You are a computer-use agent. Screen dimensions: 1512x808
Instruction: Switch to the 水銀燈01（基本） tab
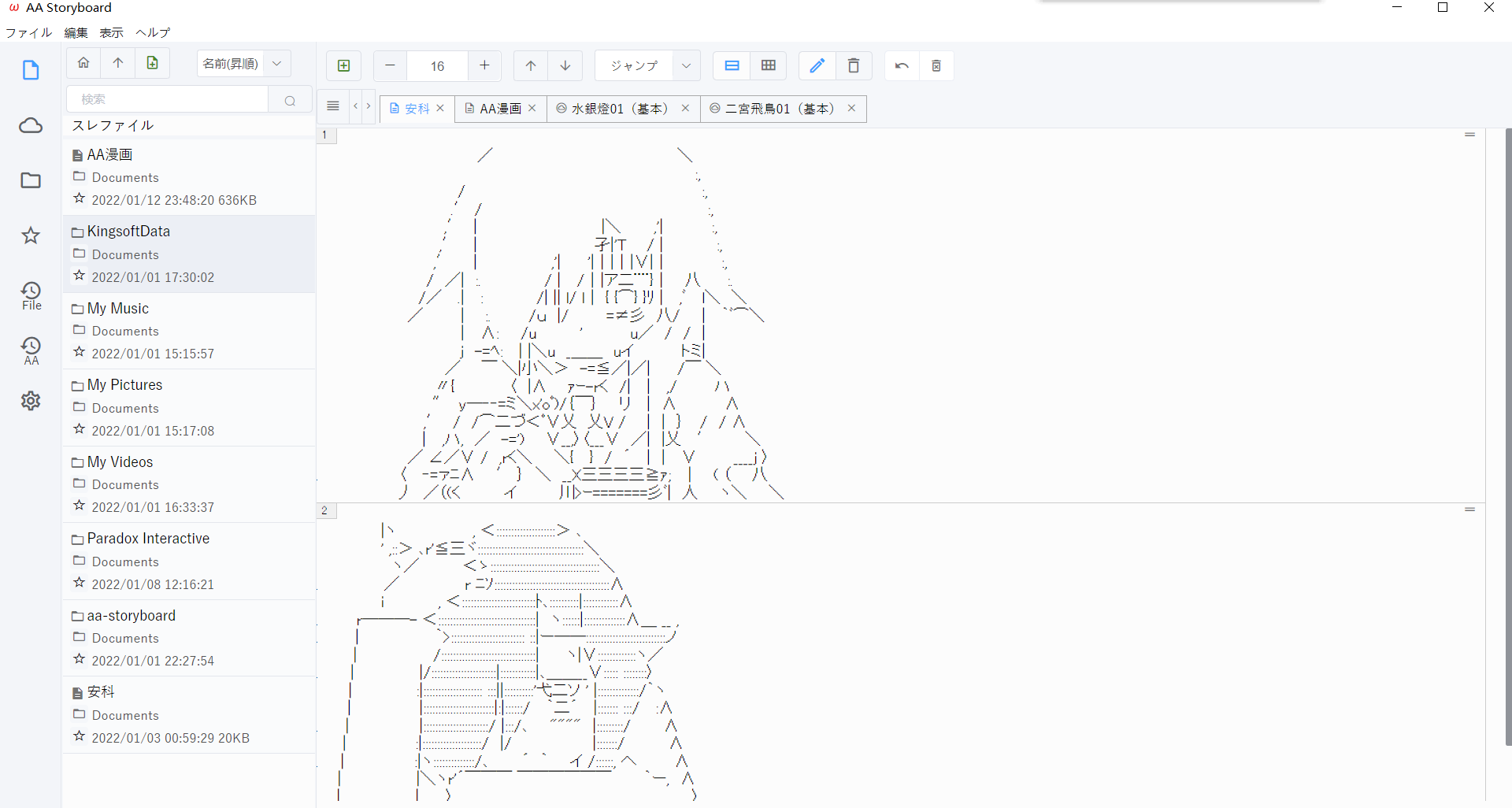click(x=620, y=109)
